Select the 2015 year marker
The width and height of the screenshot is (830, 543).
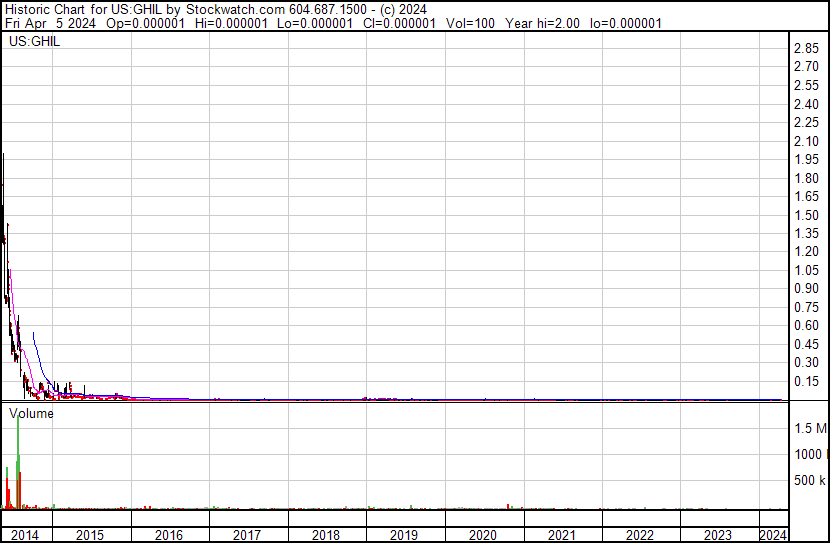click(91, 535)
